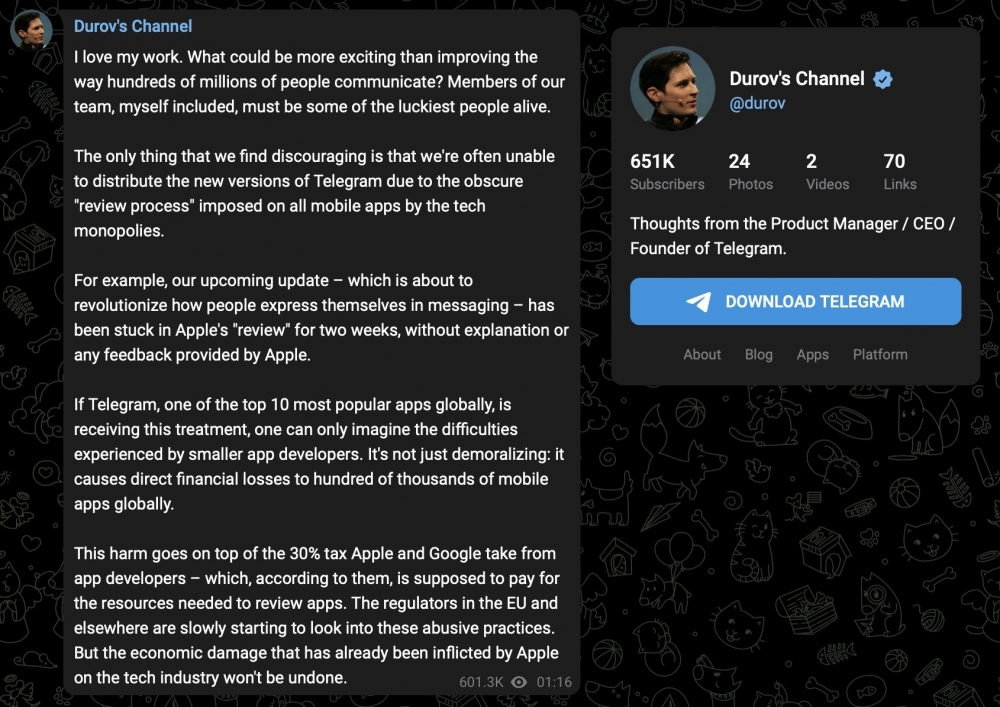Click the verified badge next to Durov's Channel
Image resolution: width=1000 pixels, height=707 pixels.
coord(883,79)
